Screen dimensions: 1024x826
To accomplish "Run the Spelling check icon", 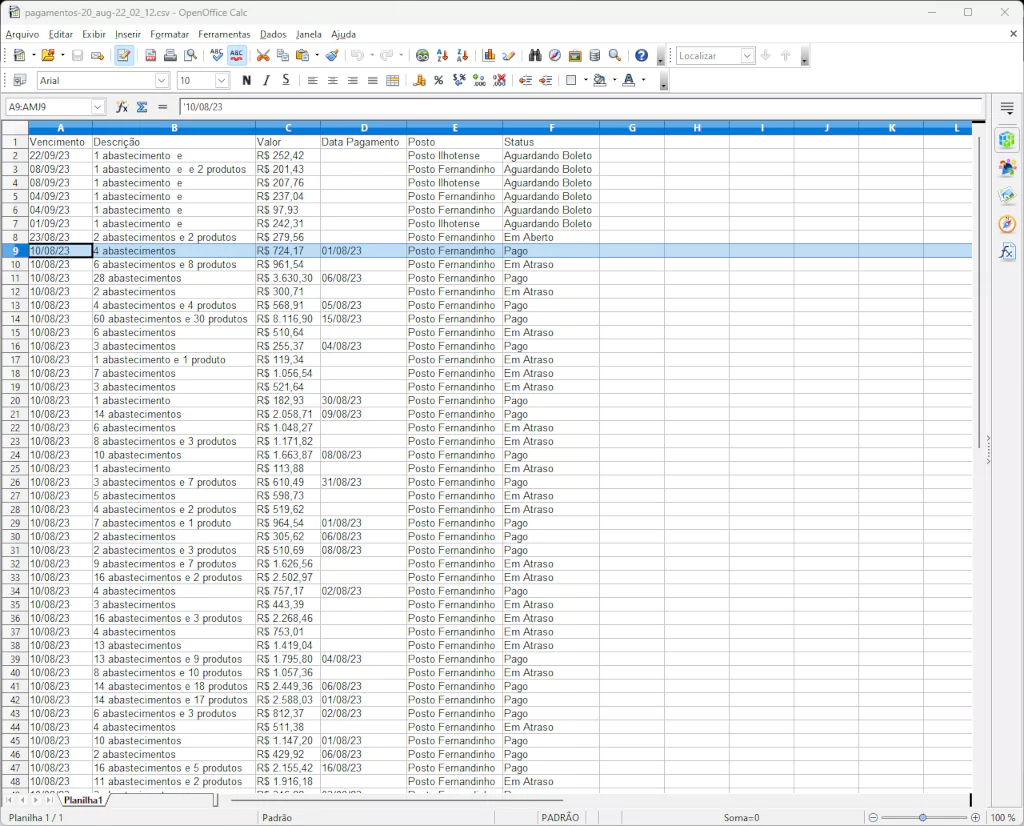I will 217,56.
